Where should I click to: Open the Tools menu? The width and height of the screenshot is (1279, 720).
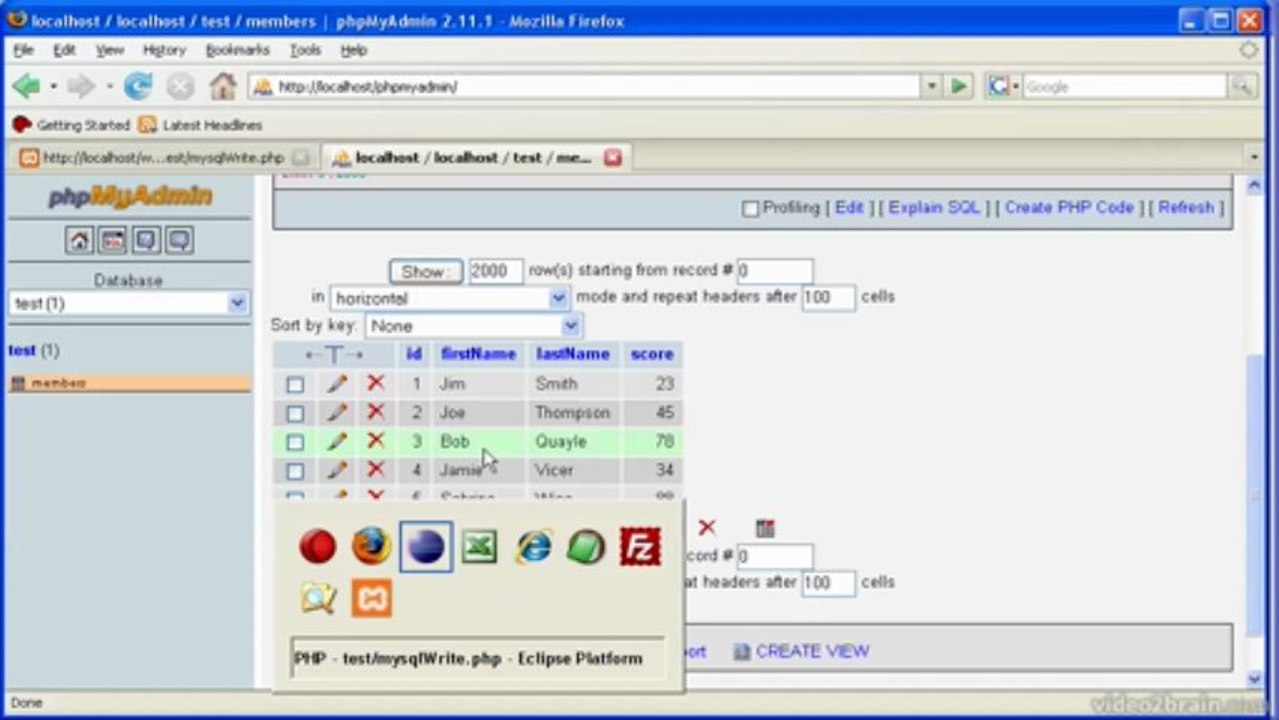[305, 50]
